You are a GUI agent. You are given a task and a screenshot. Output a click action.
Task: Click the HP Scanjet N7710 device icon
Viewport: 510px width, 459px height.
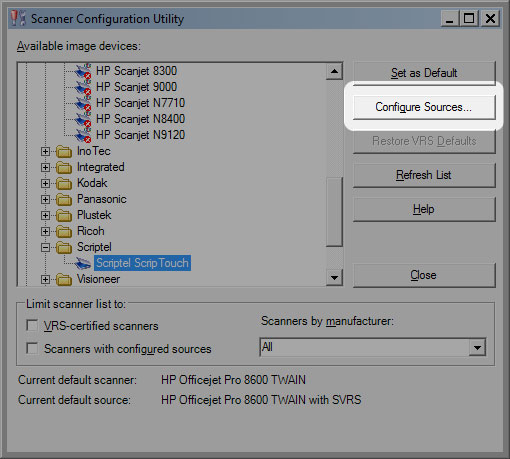[x=83, y=103]
